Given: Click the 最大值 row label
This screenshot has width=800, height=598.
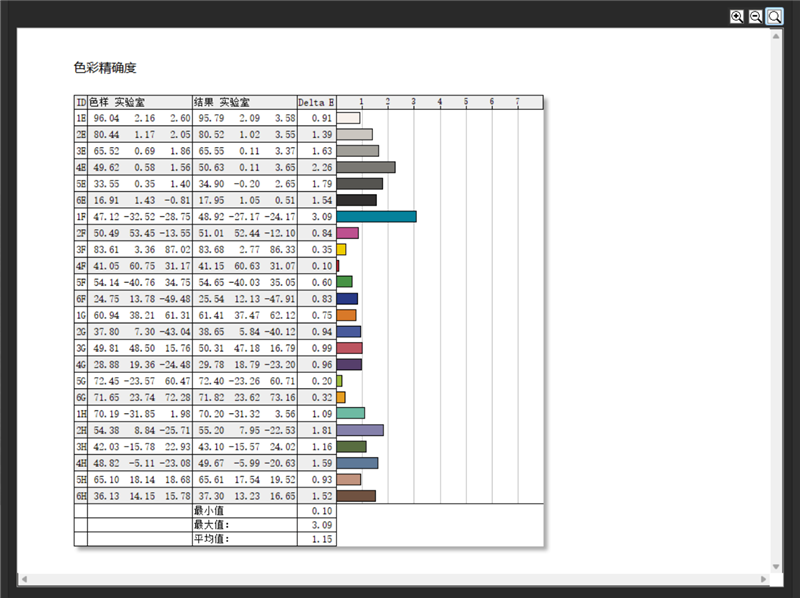Looking at the screenshot, I should pos(212,524).
